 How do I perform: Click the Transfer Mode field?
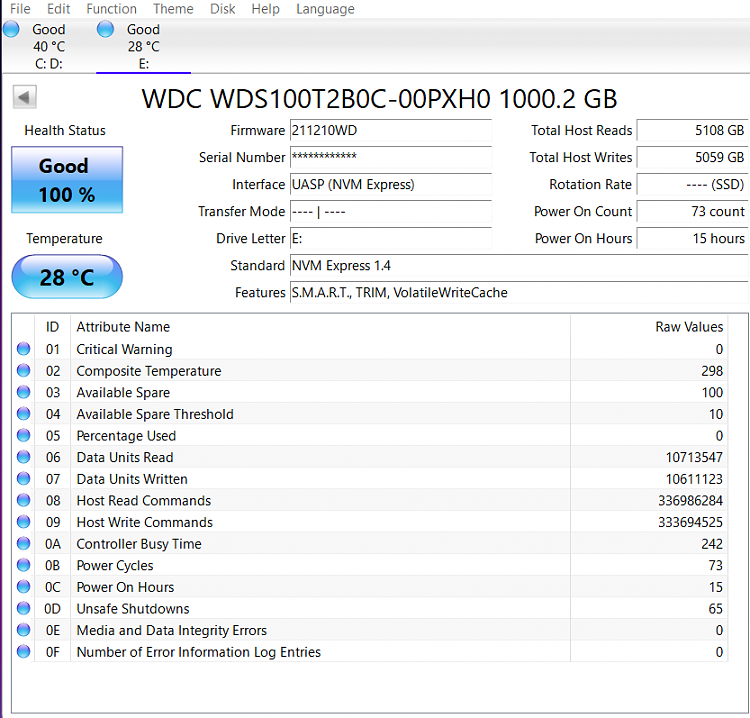click(391, 211)
